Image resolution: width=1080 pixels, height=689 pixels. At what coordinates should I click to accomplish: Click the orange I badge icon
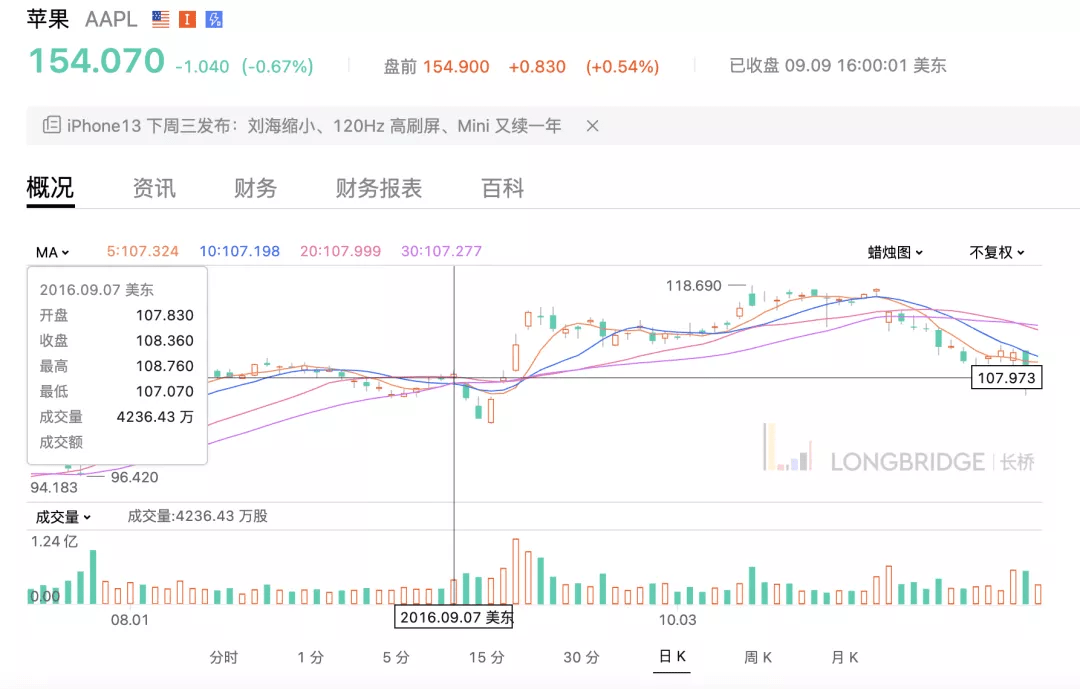187,19
